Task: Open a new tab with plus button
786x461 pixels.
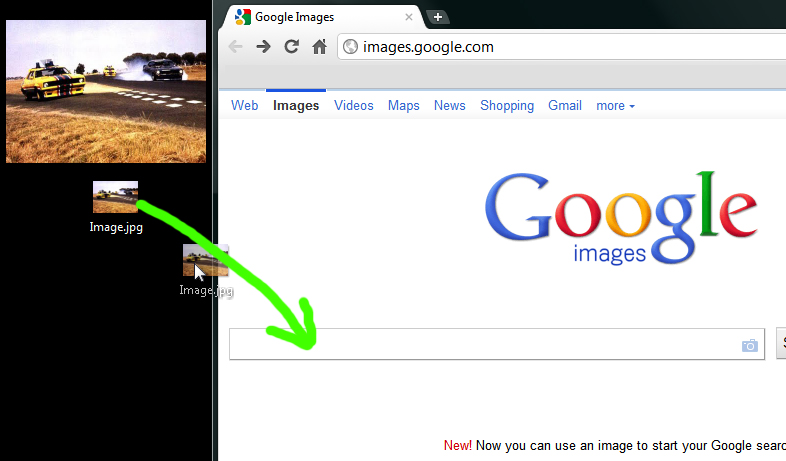Action: coord(438,17)
